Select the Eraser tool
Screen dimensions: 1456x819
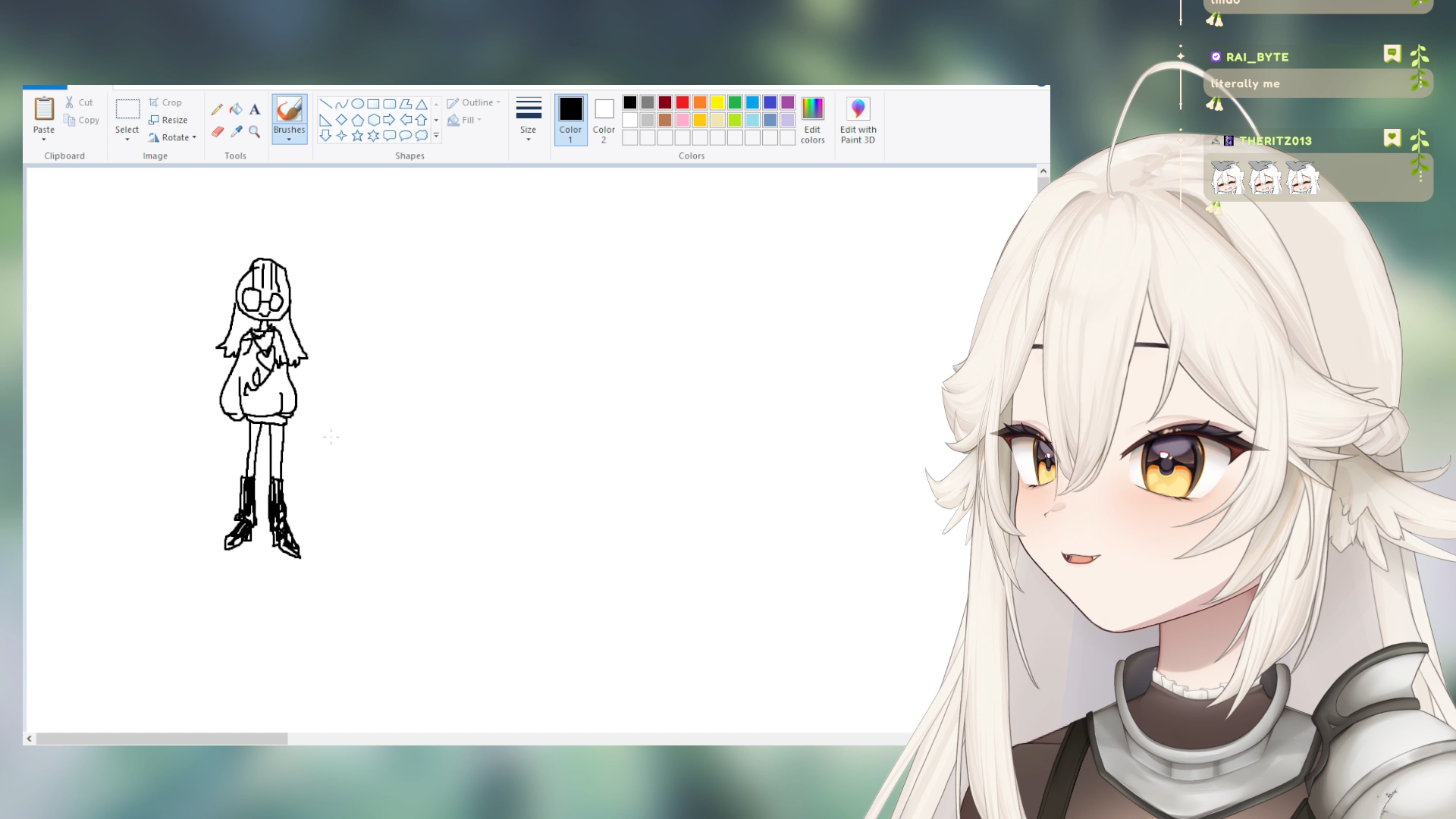tap(217, 132)
